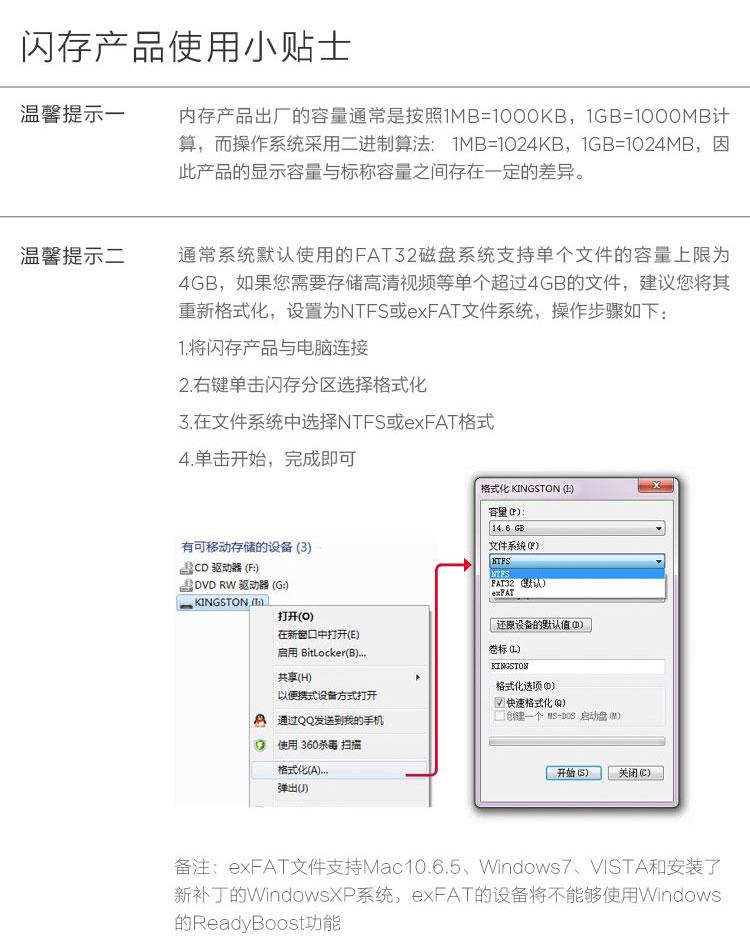Select 格式化(A)... in the context menu
Viewport: 750px width, 942px height.
(x=339, y=770)
